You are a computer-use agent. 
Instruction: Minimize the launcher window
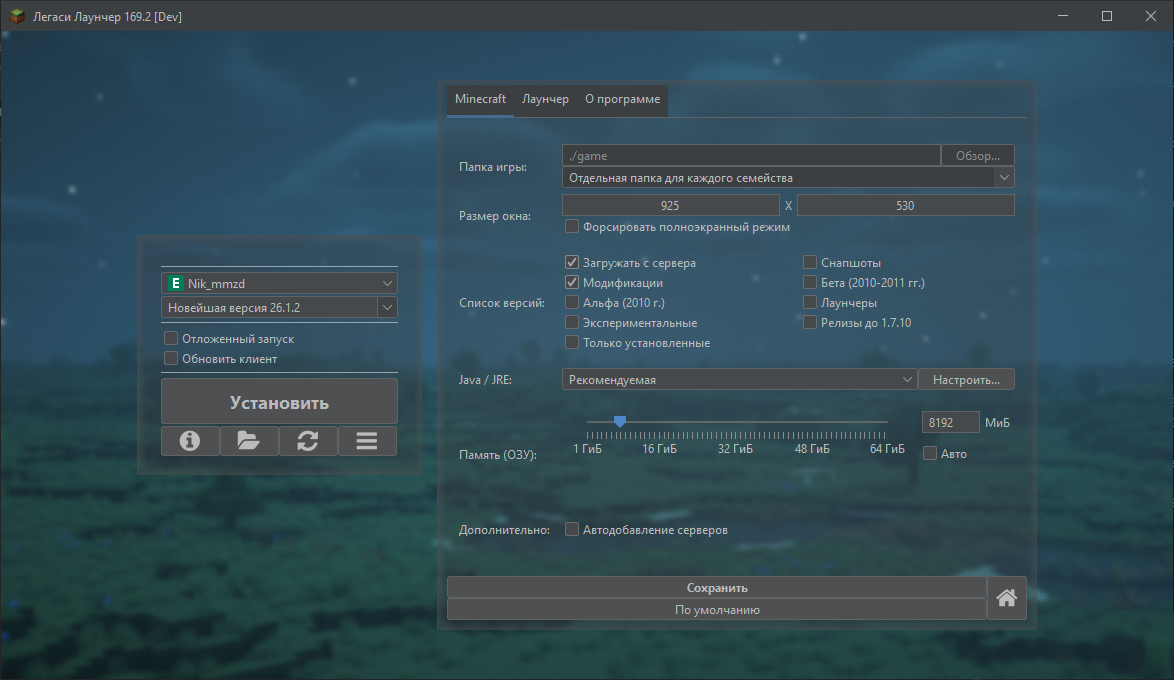tap(1063, 16)
